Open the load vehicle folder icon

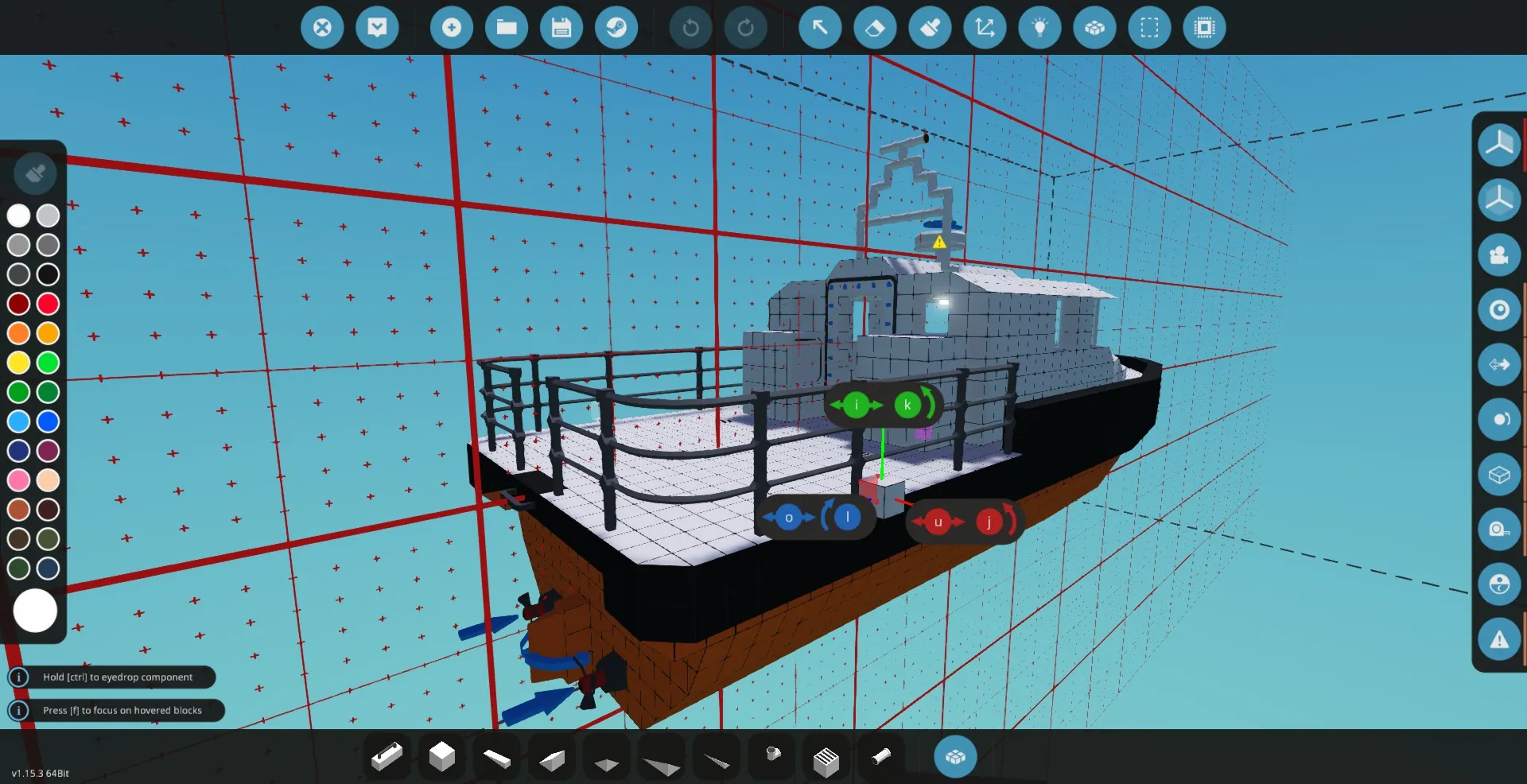[507, 28]
